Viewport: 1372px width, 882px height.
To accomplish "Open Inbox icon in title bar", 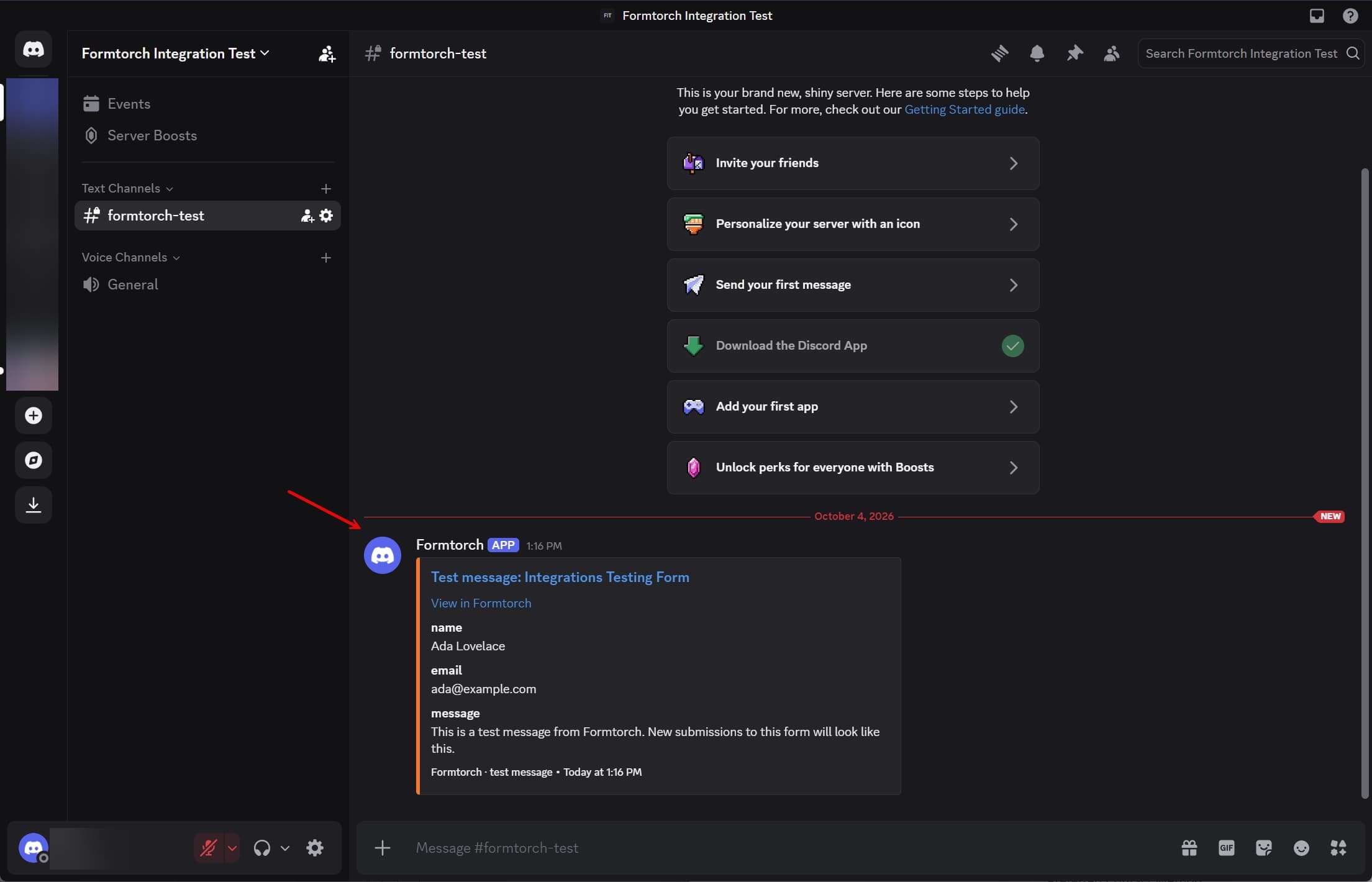I will (x=1317, y=16).
